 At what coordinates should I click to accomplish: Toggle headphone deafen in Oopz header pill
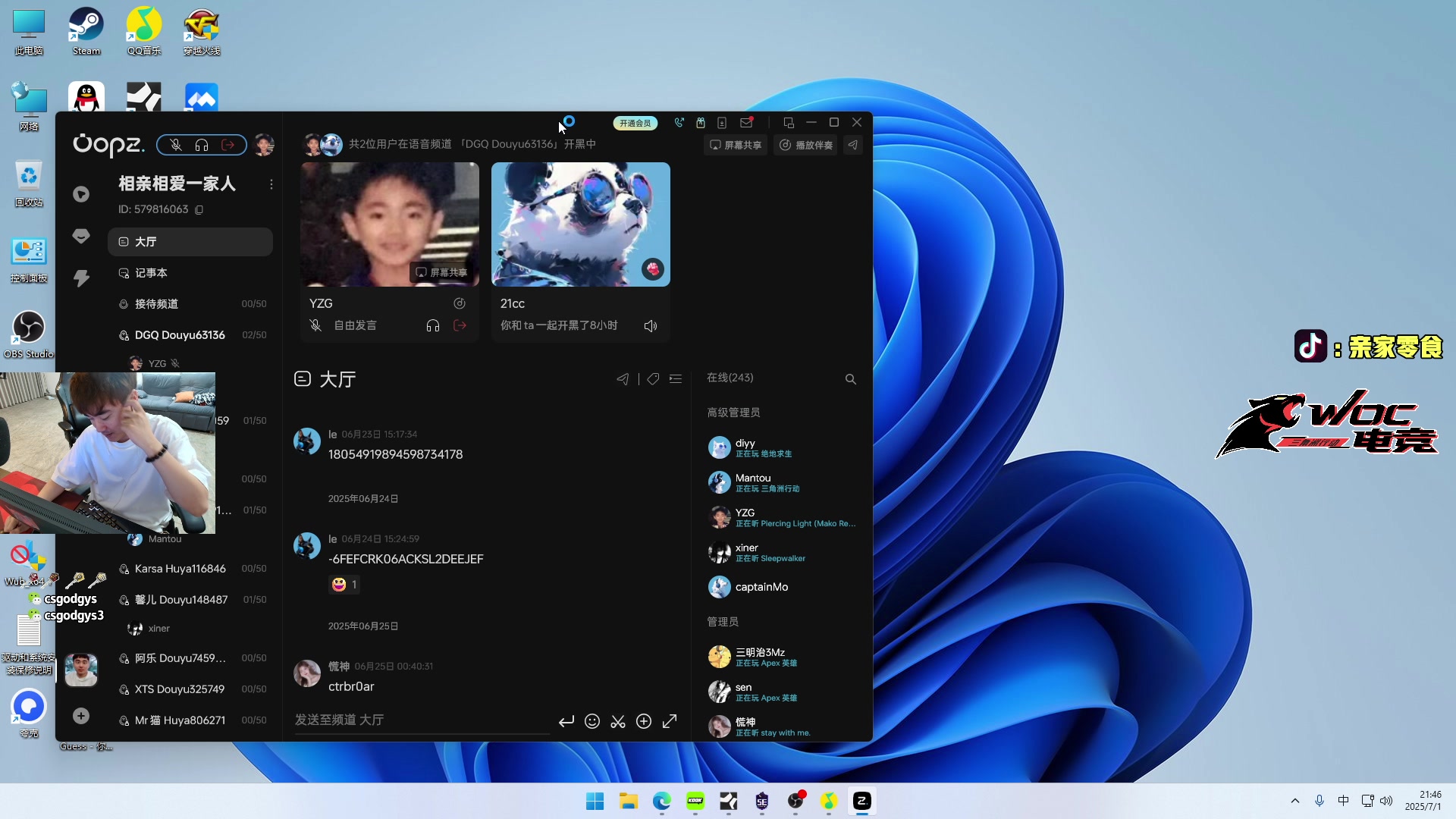tap(202, 145)
